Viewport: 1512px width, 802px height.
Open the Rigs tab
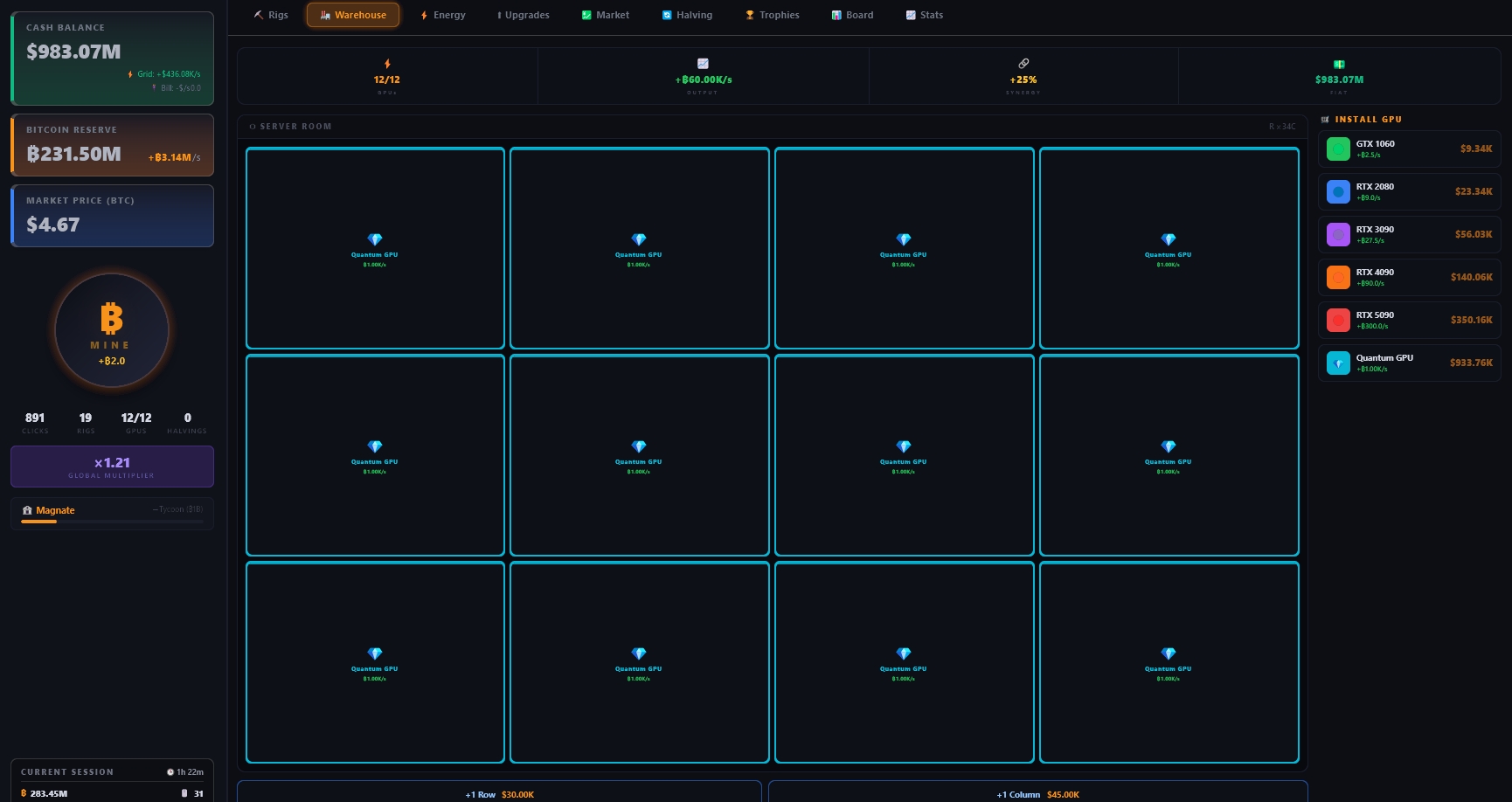pyautogui.click(x=271, y=15)
